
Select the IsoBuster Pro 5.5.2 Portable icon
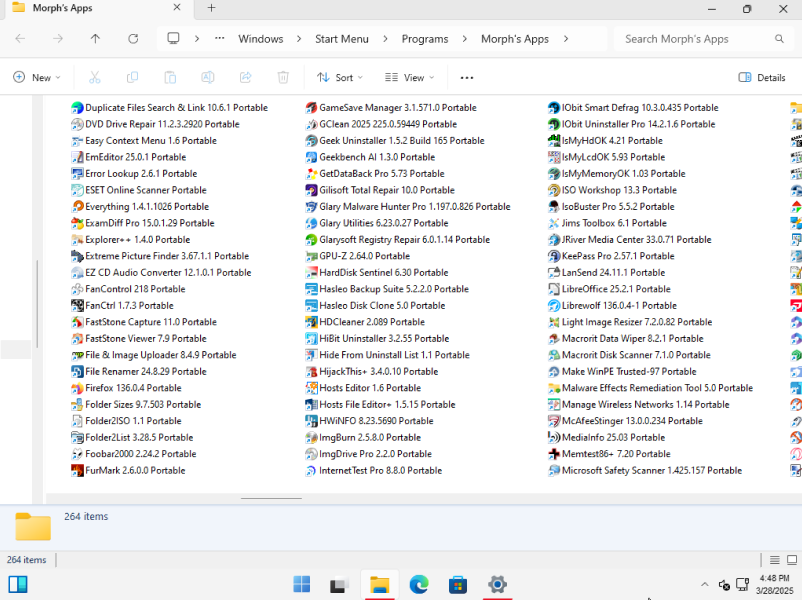[x=554, y=207]
